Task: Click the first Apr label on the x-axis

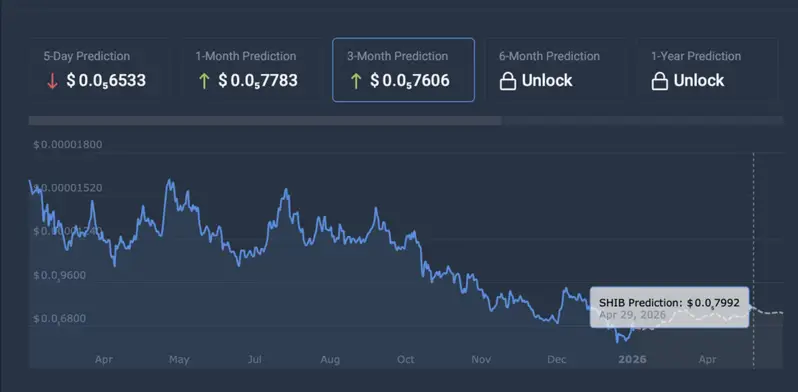Action: pos(104,359)
